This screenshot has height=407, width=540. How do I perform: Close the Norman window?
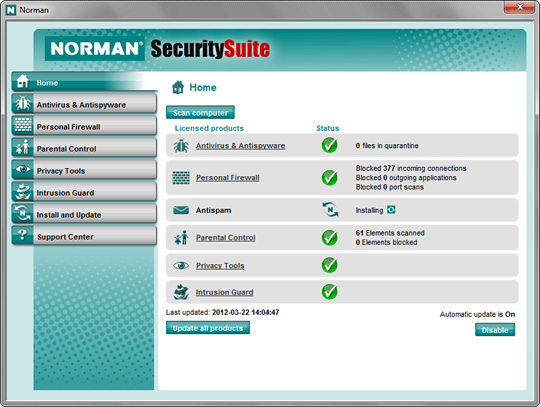520,7
